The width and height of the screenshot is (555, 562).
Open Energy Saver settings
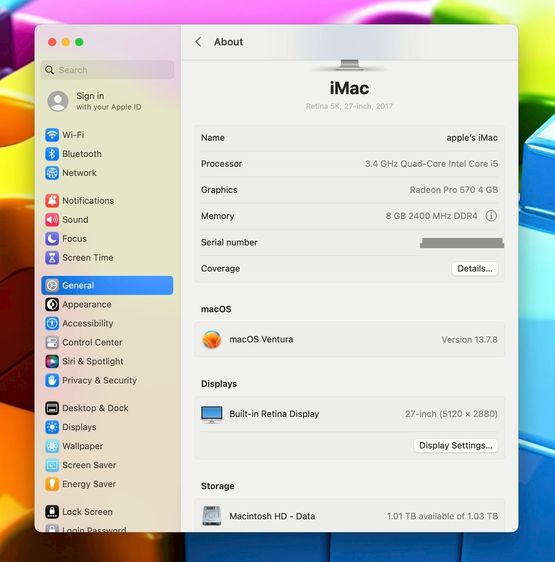pos(107,484)
